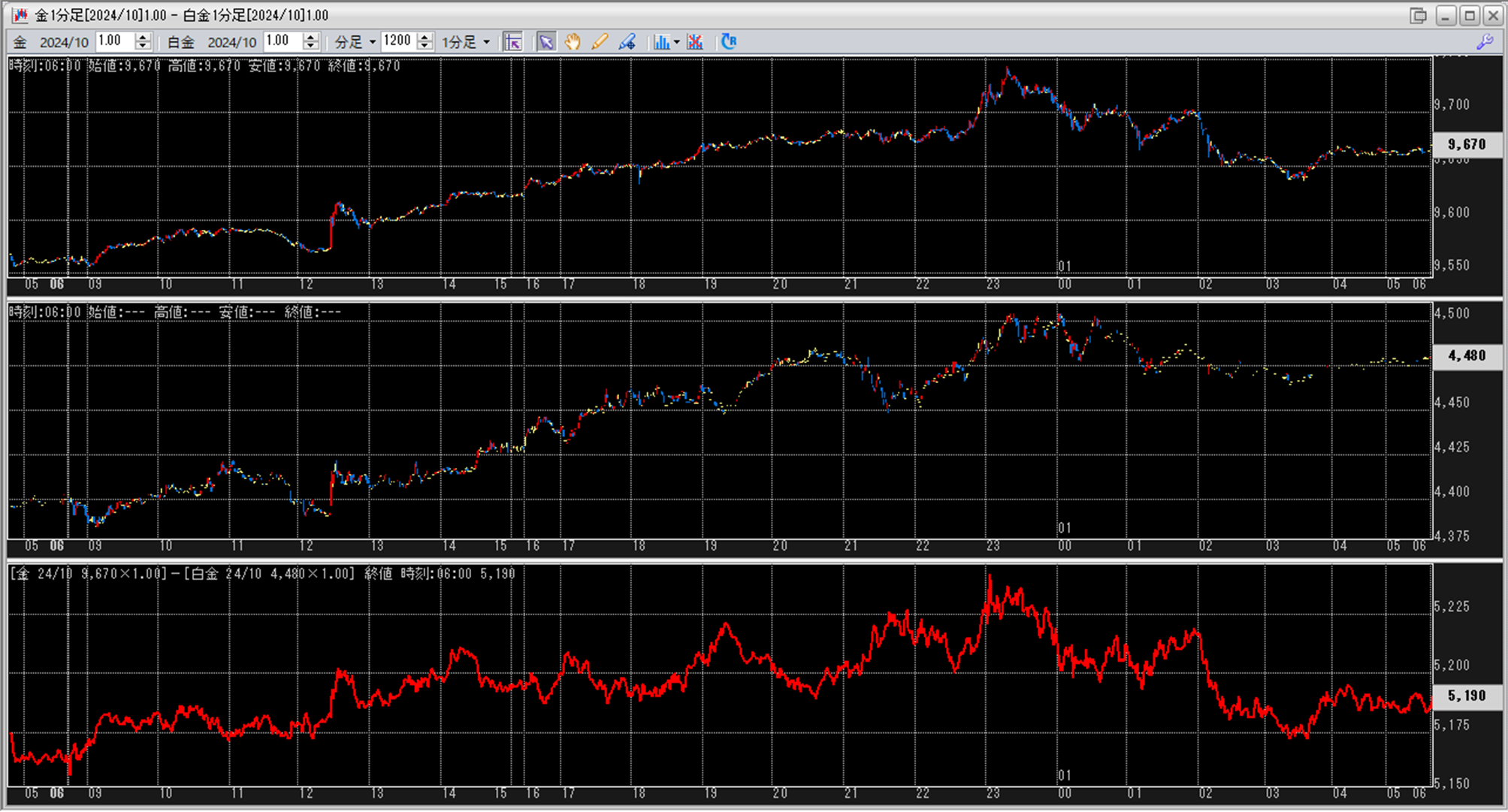Activate the hand pan tool
Viewport: 1508px width, 812px height.
coord(573,42)
